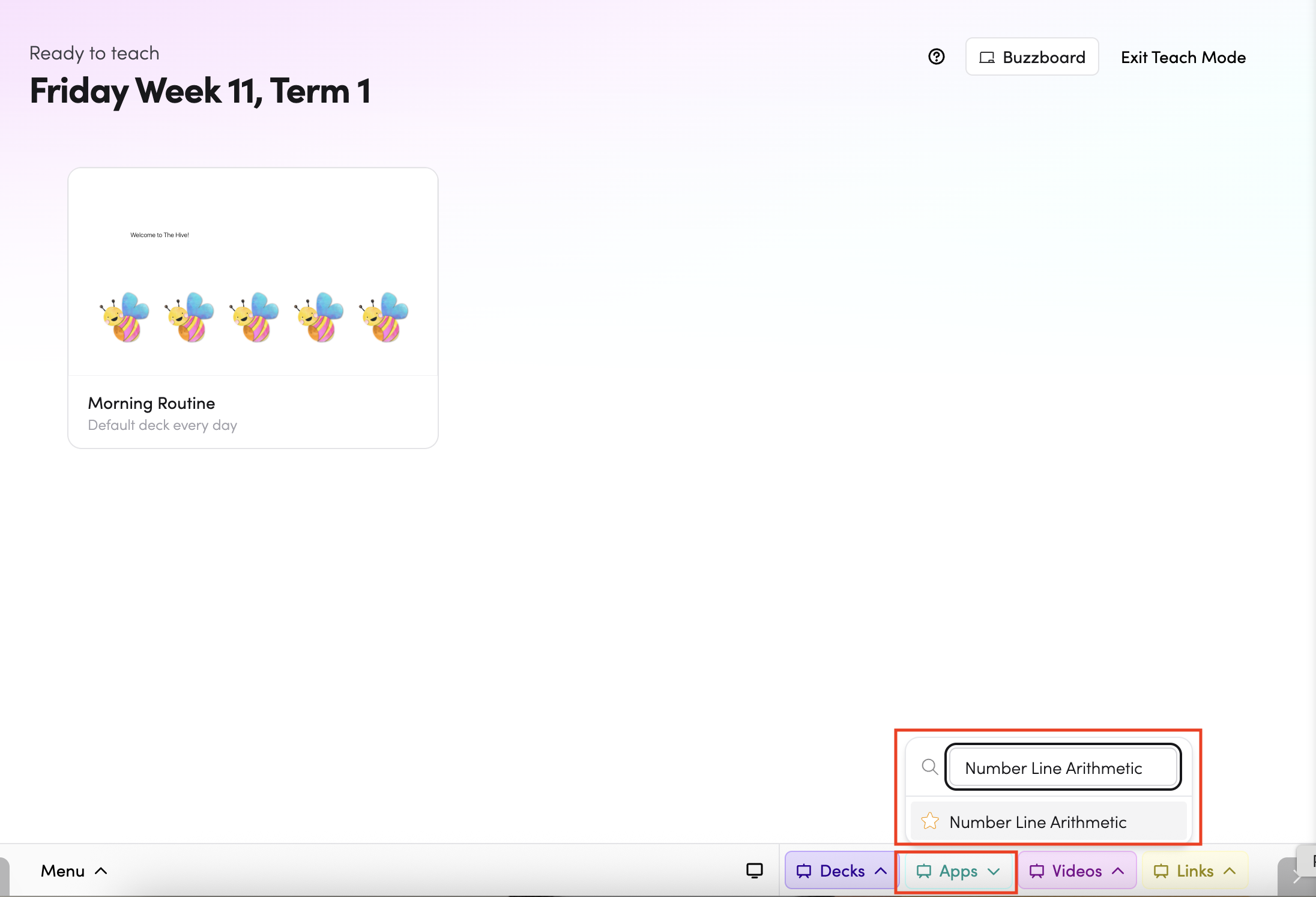This screenshot has width=1316, height=897.
Task: Click Exit Teach Mode
Action: (1183, 57)
